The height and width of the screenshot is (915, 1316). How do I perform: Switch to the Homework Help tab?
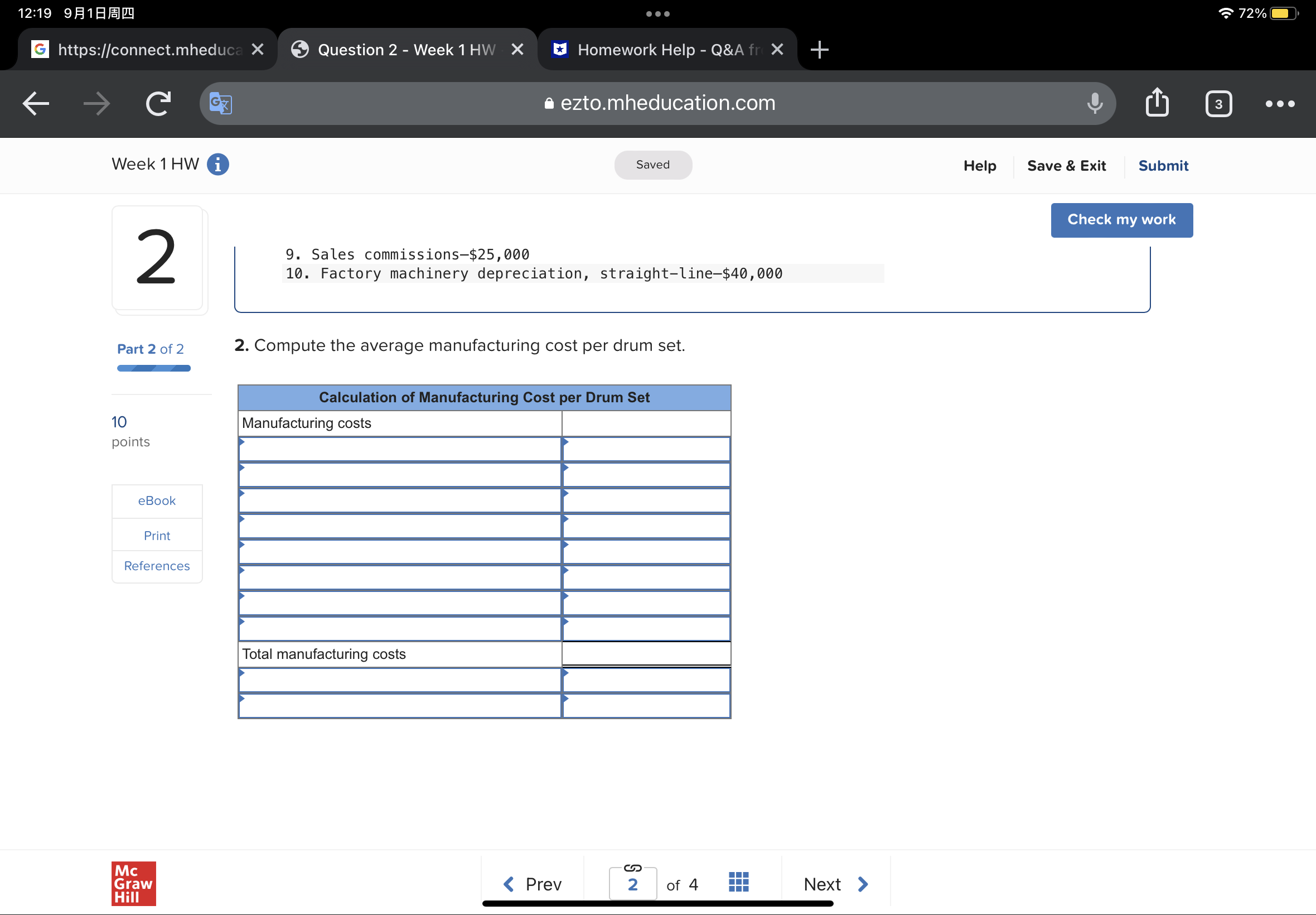(x=659, y=50)
